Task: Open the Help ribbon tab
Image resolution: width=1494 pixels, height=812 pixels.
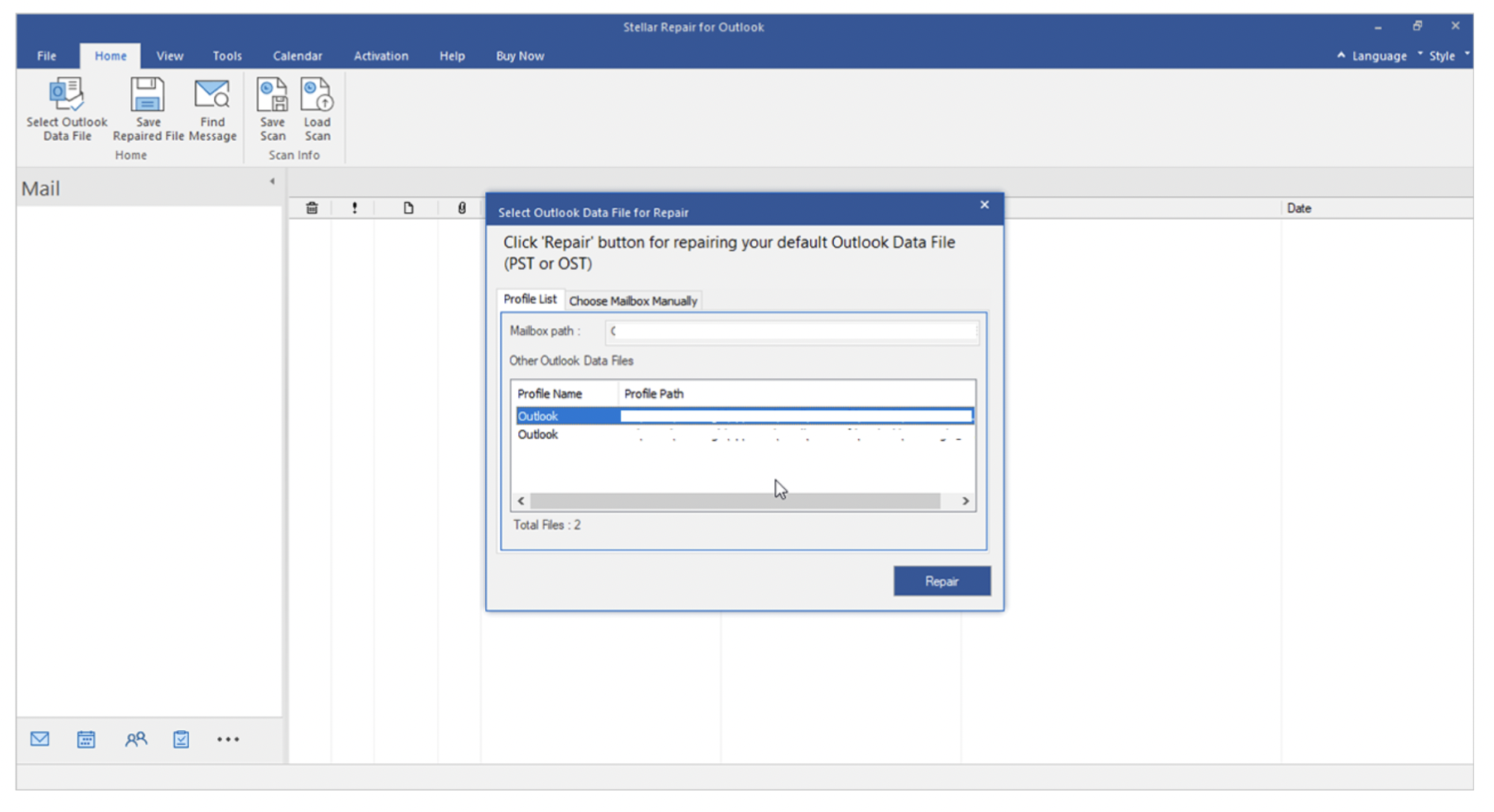Action: point(452,56)
